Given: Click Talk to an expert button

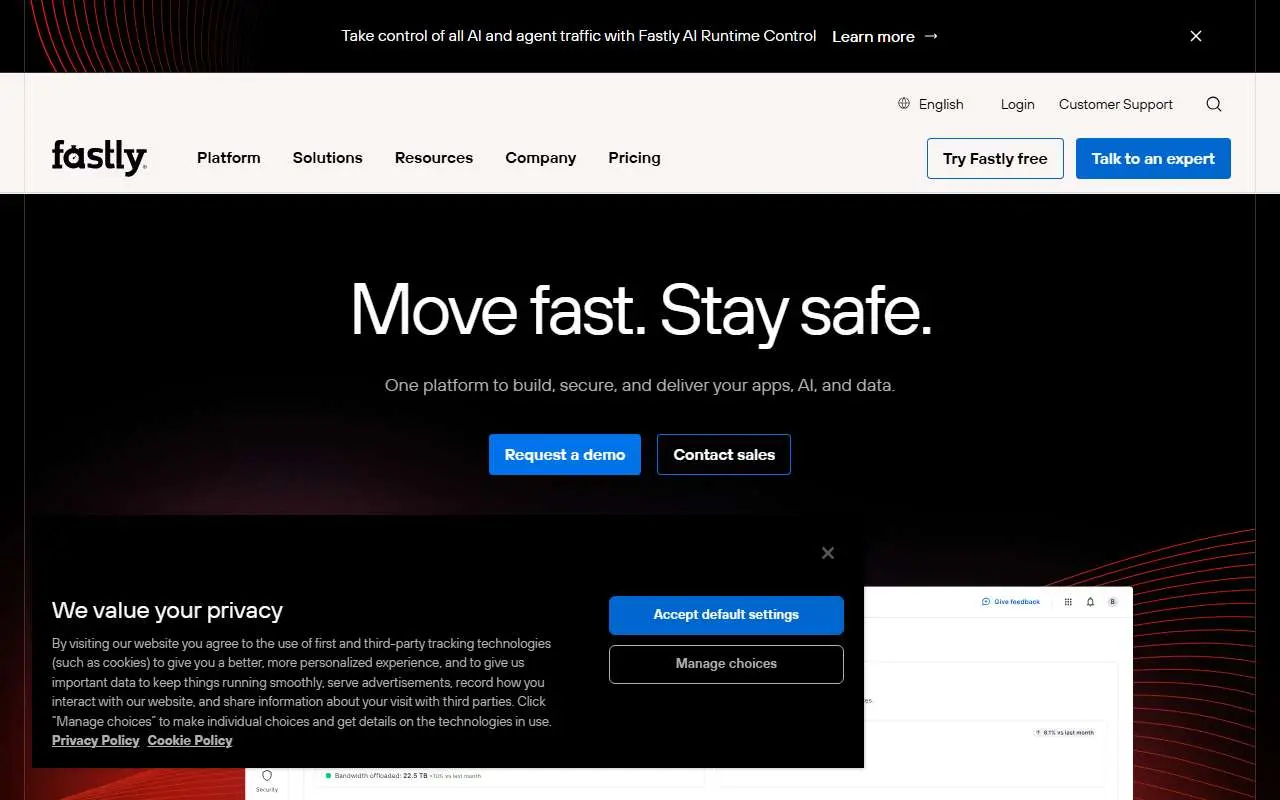Looking at the screenshot, I should click(x=1153, y=159).
